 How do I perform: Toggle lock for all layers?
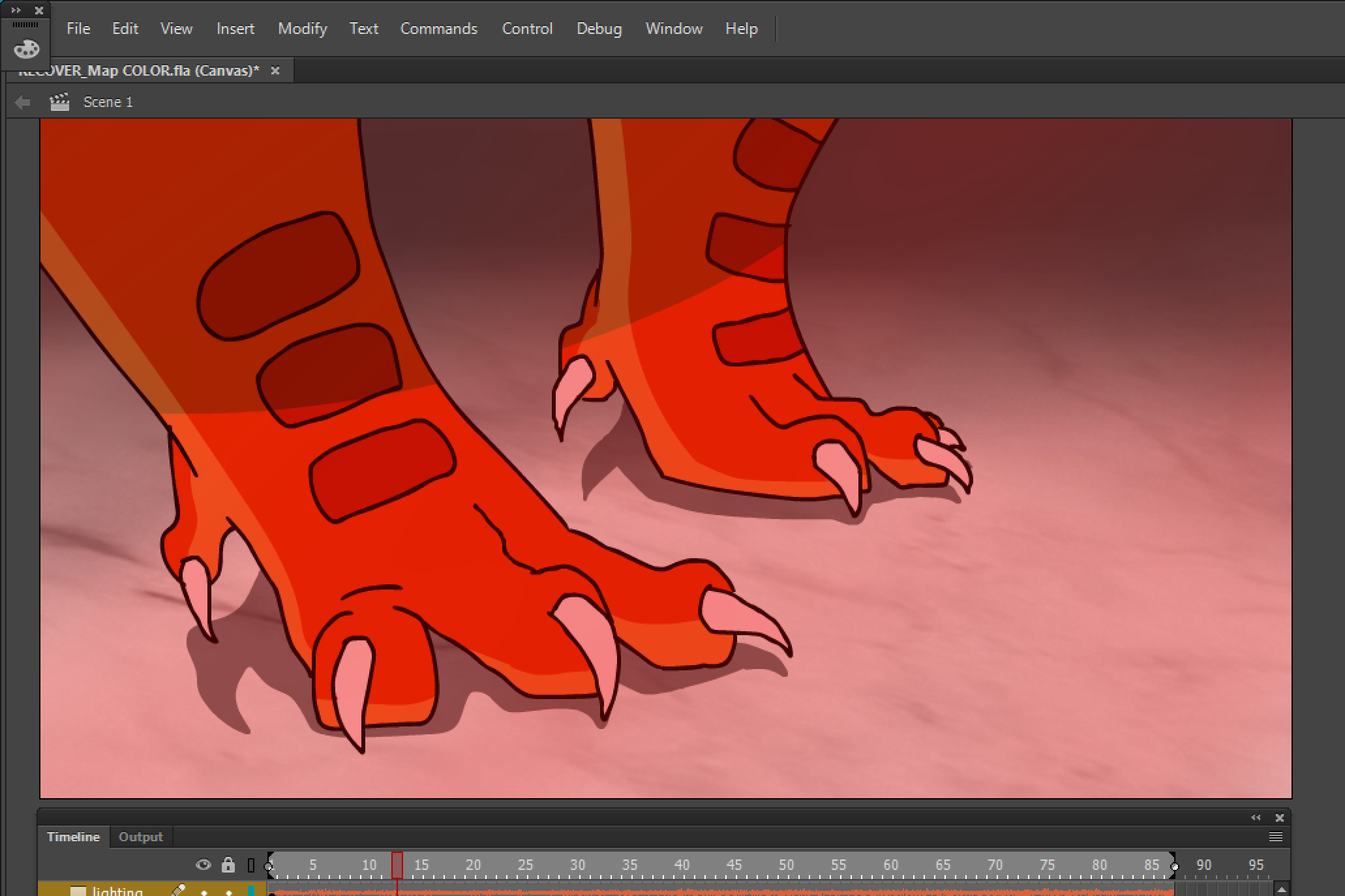[x=228, y=865]
